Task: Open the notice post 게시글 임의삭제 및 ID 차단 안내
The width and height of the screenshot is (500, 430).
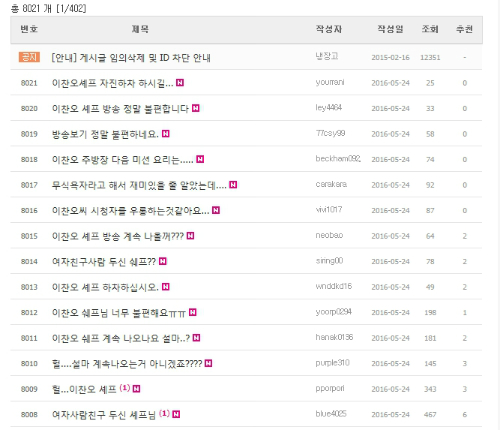Action: (131, 58)
